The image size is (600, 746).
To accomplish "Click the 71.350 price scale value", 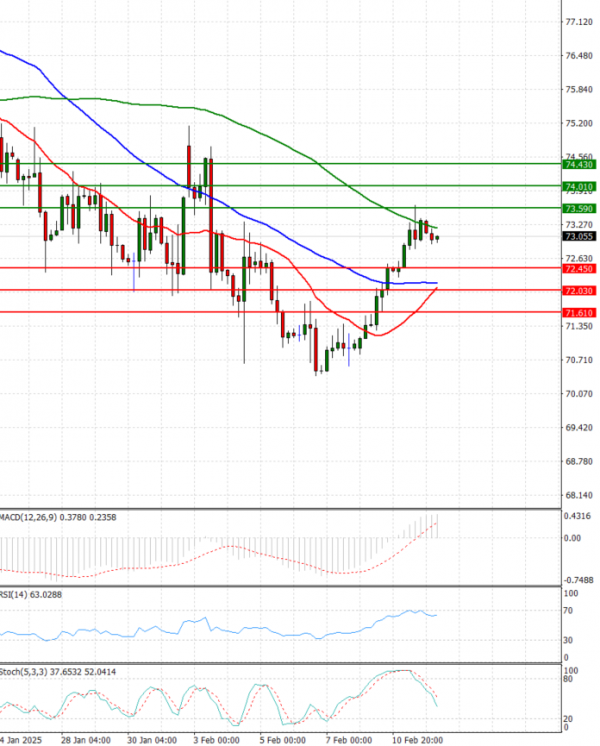I will tap(579, 326).
